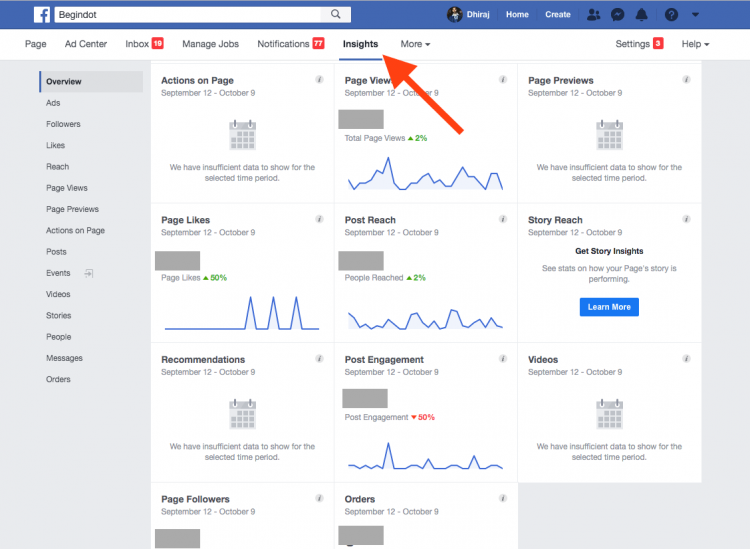This screenshot has width=750, height=549.
Task: Click info icon on Story Reach card
Action: point(686,219)
